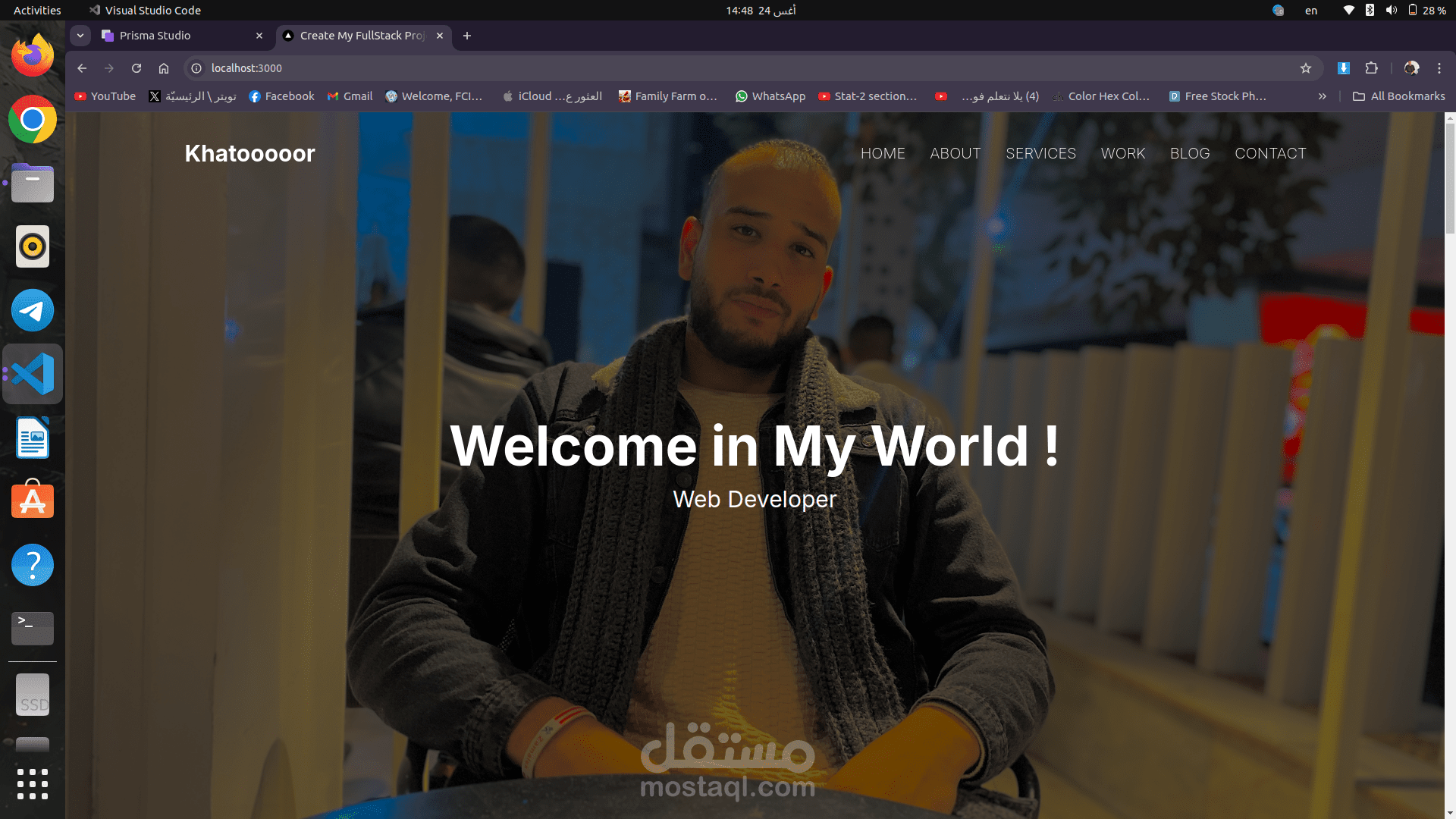The height and width of the screenshot is (819, 1456).
Task: Open the Twitter X bookmark
Action: (x=193, y=96)
